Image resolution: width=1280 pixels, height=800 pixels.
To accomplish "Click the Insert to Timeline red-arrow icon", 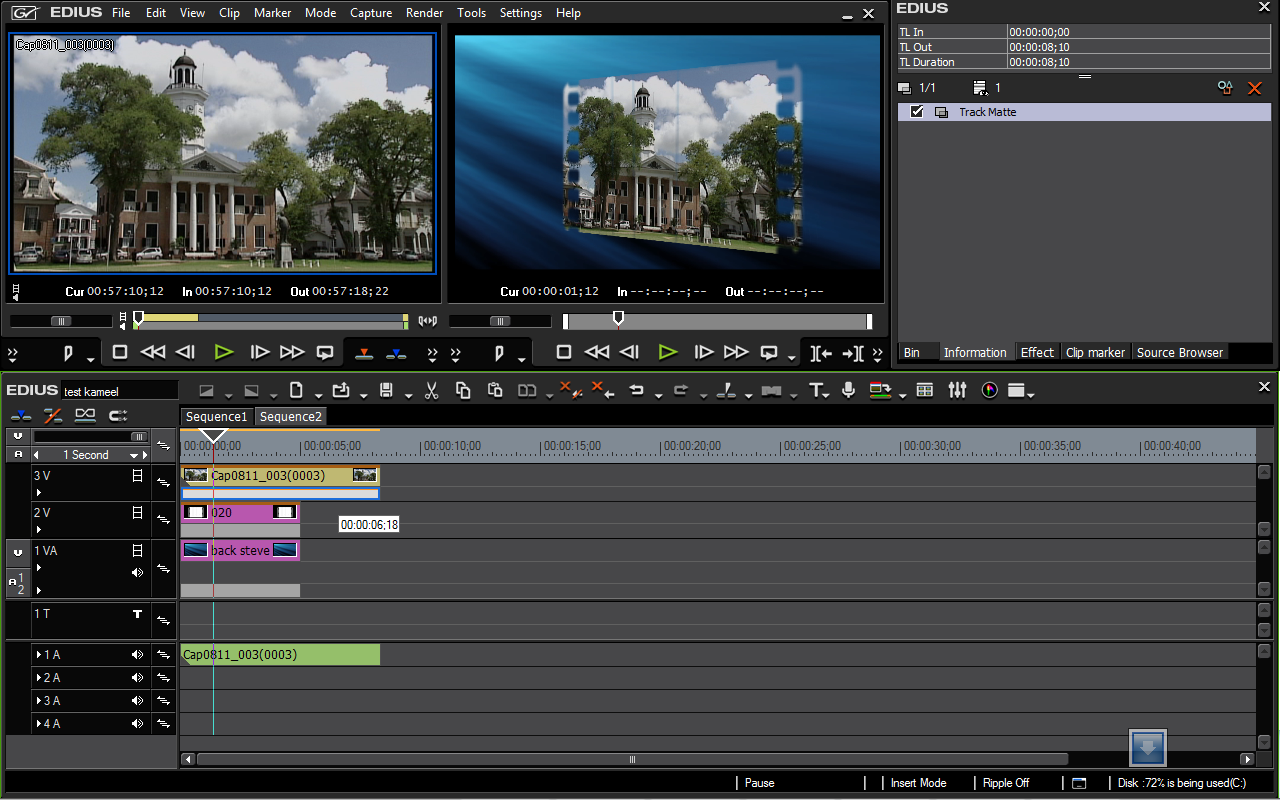I will click(364, 353).
